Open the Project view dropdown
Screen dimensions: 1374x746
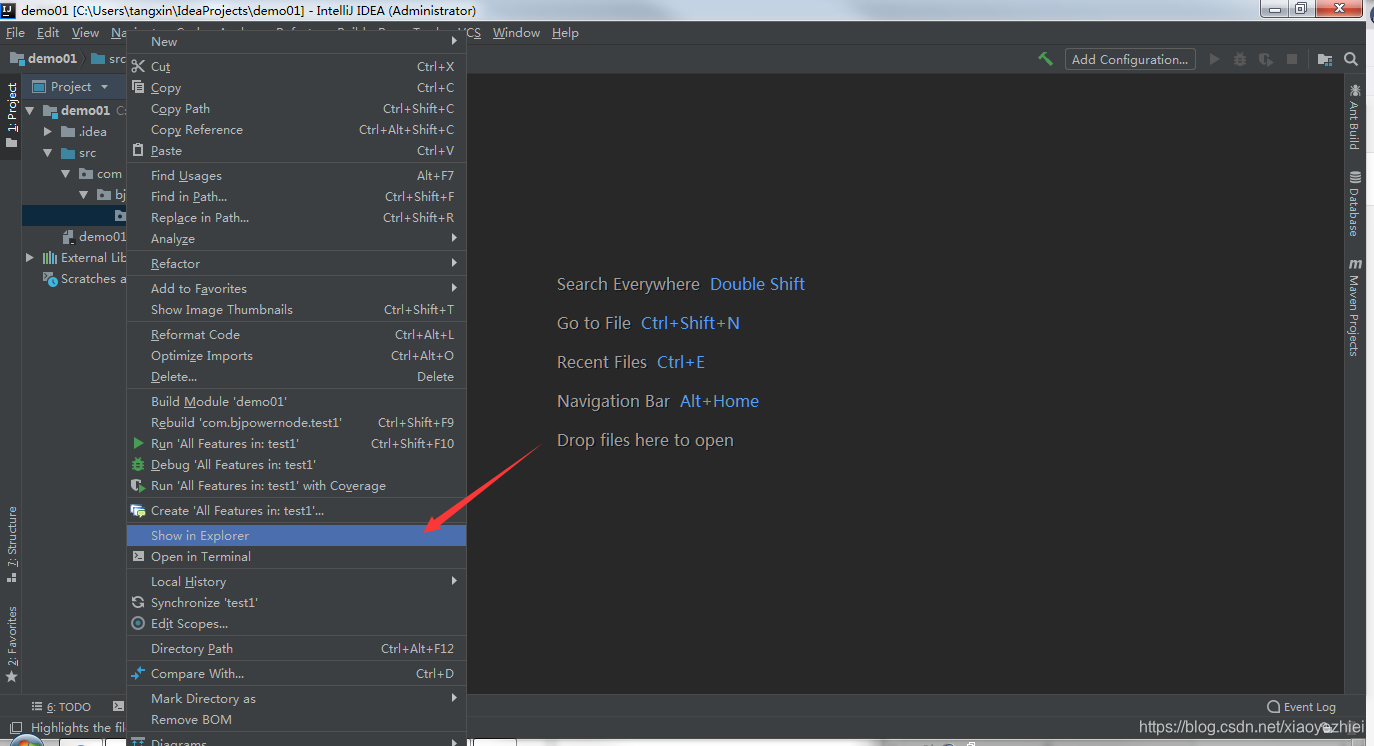click(x=70, y=87)
